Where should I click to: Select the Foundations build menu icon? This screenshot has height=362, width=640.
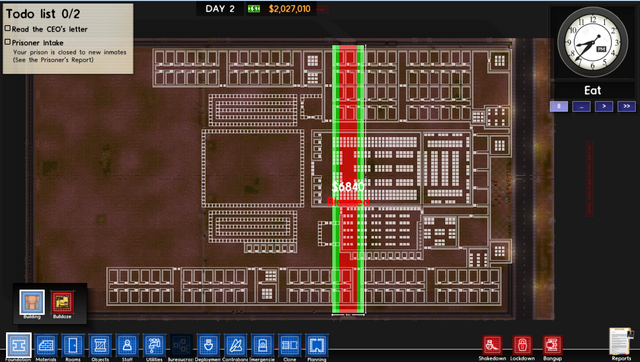(x=18, y=345)
